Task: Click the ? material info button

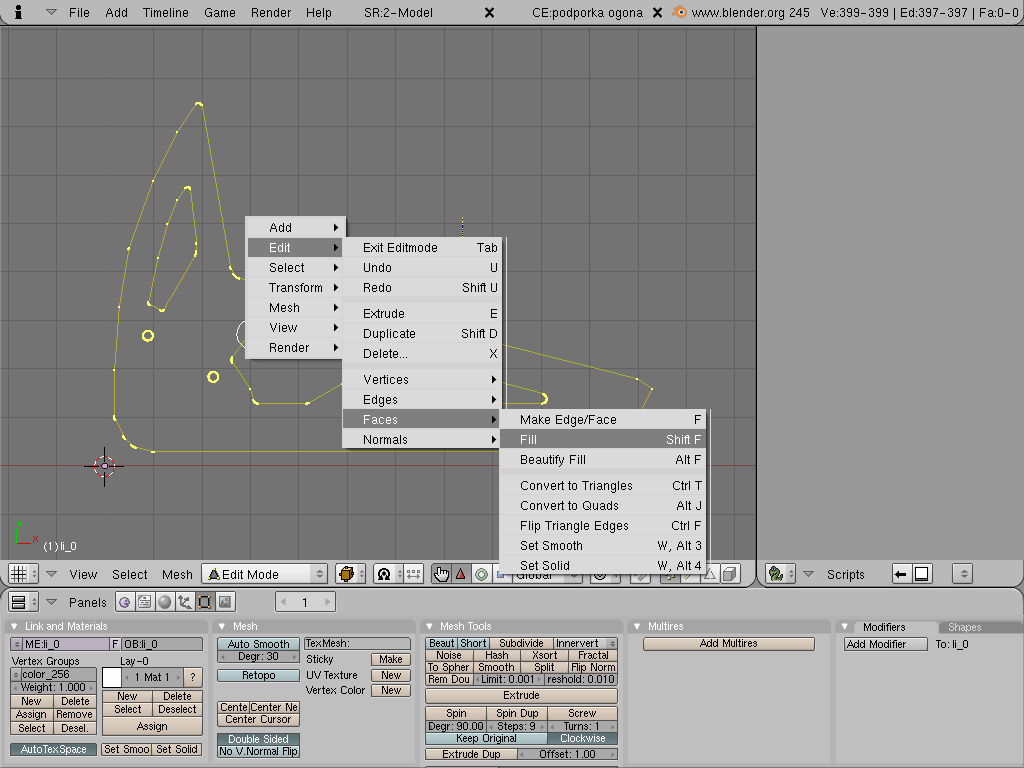Action: 193,677
